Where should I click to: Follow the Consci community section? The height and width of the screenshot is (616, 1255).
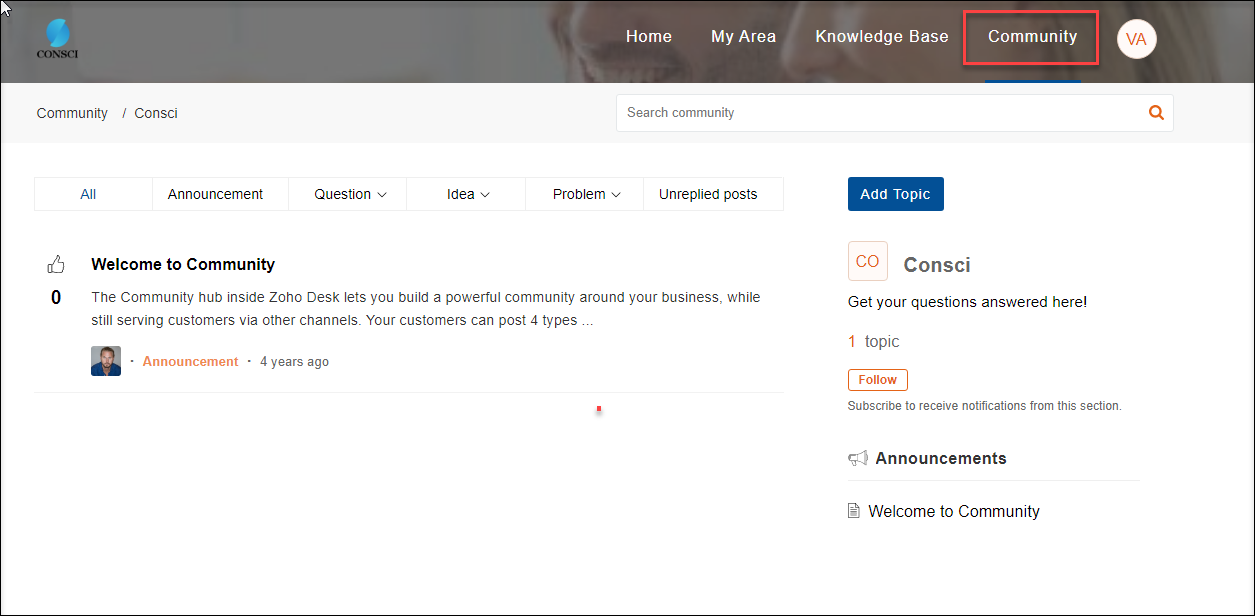878,380
